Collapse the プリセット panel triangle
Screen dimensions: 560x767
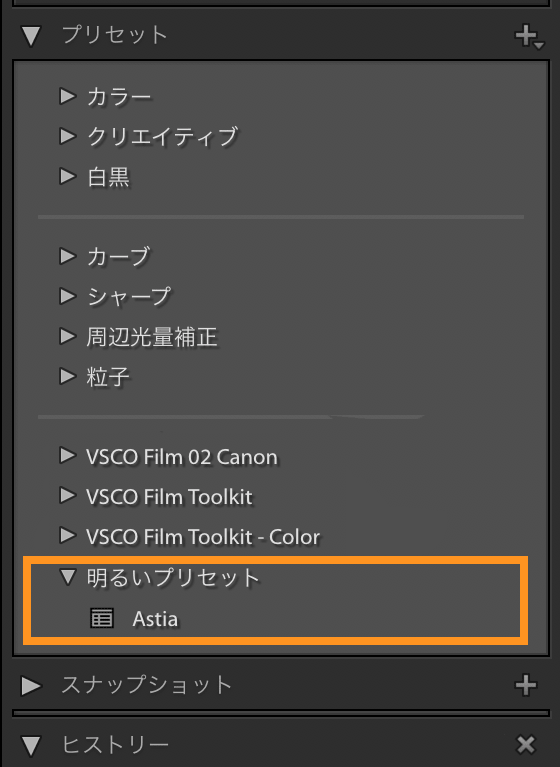pos(31,37)
